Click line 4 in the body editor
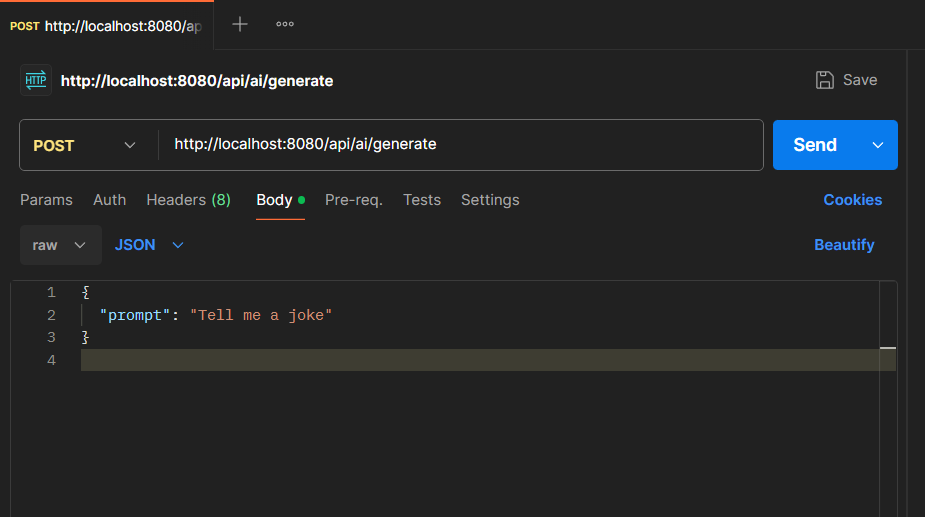 400,360
